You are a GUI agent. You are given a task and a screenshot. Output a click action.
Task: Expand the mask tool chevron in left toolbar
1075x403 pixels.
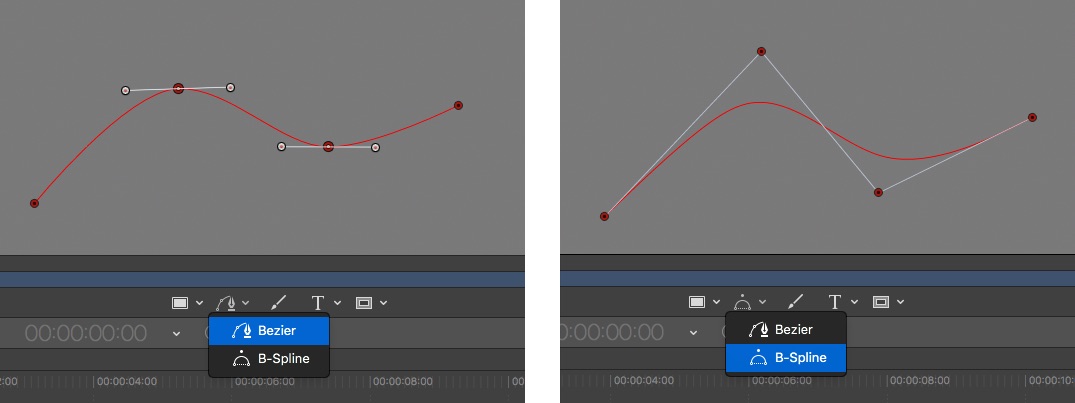tap(383, 303)
